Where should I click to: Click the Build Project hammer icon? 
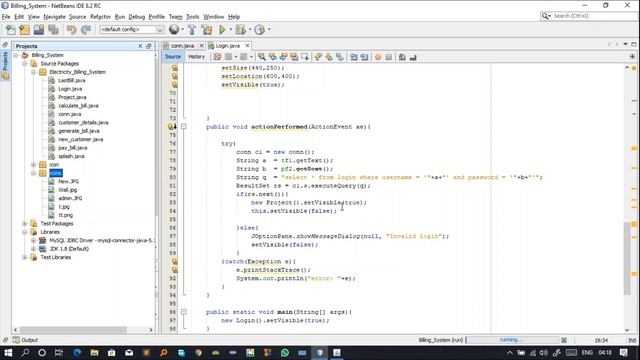pyautogui.click(x=192, y=30)
